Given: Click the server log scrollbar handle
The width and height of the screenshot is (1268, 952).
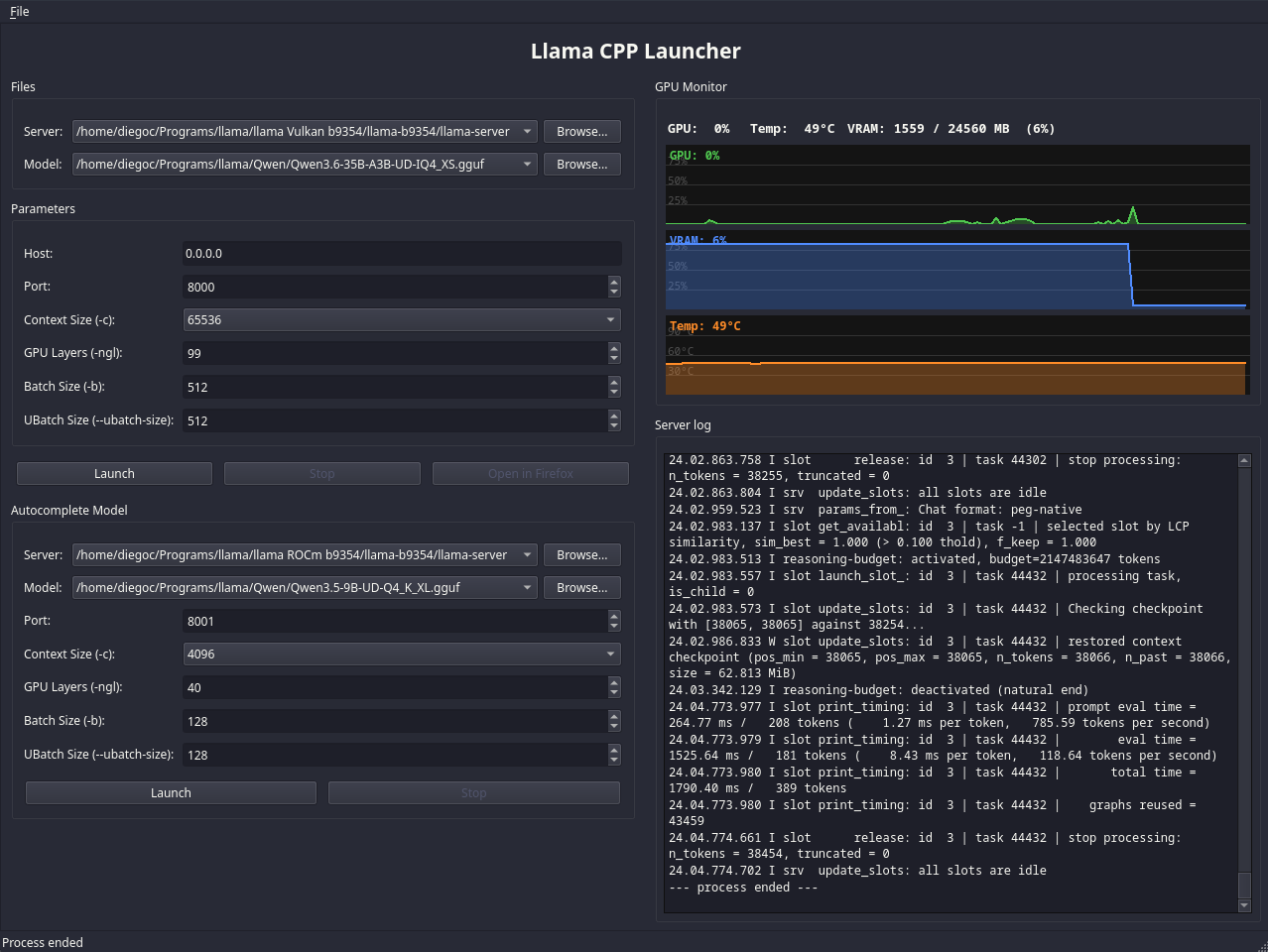Looking at the screenshot, I should [x=1244, y=886].
